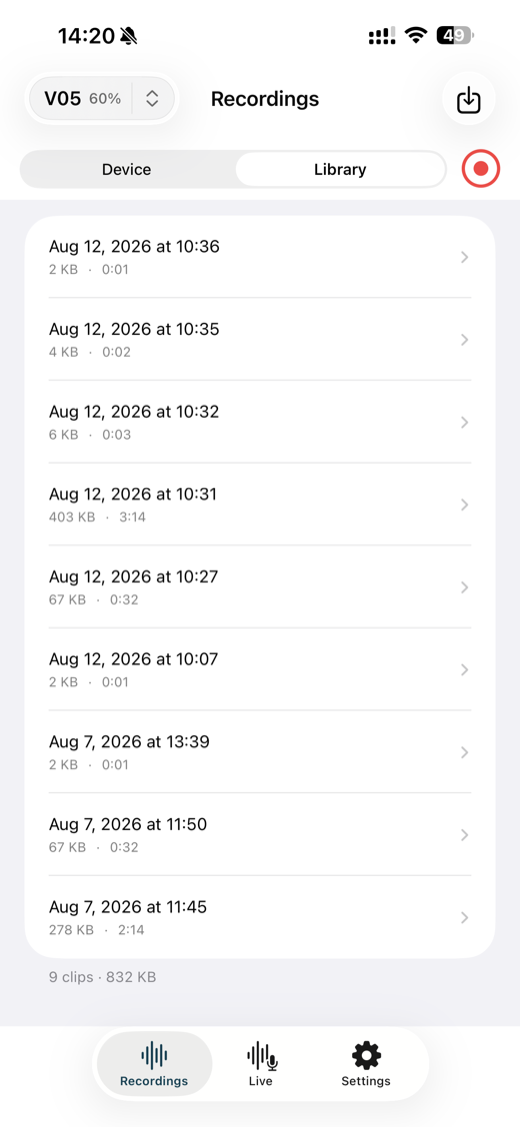This screenshot has width=520, height=1127.
Task: Expand chevron for Aug 12 10:36 recording
Action: pos(465,257)
